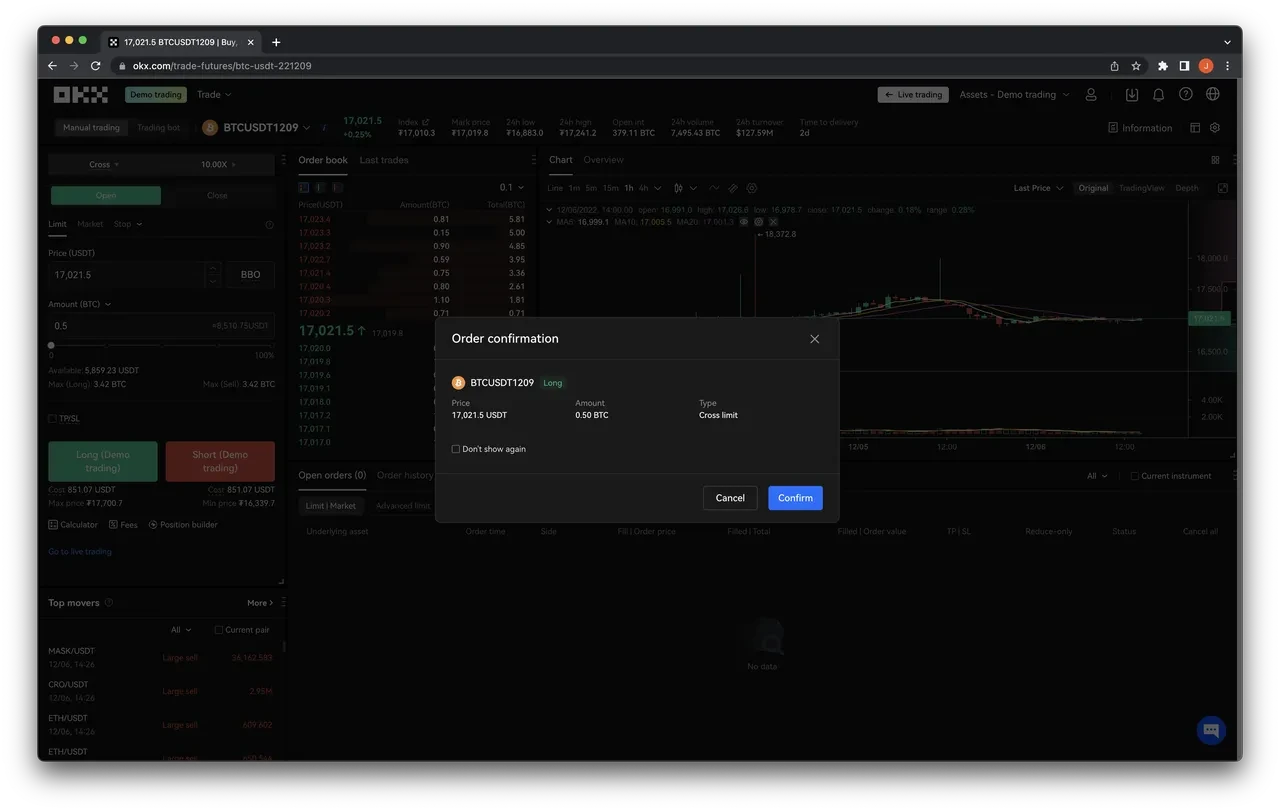Click the download app icon

1132,95
